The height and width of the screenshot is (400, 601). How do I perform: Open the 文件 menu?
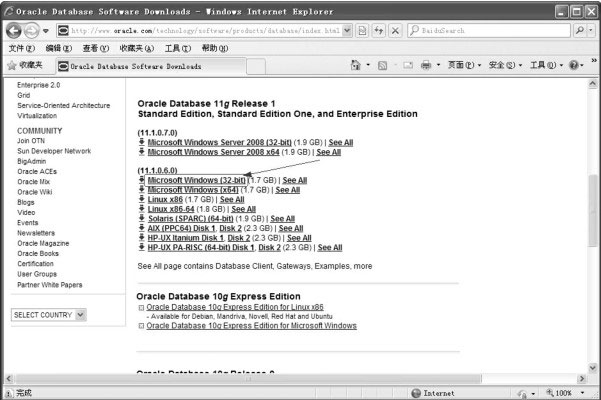point(21,48)
